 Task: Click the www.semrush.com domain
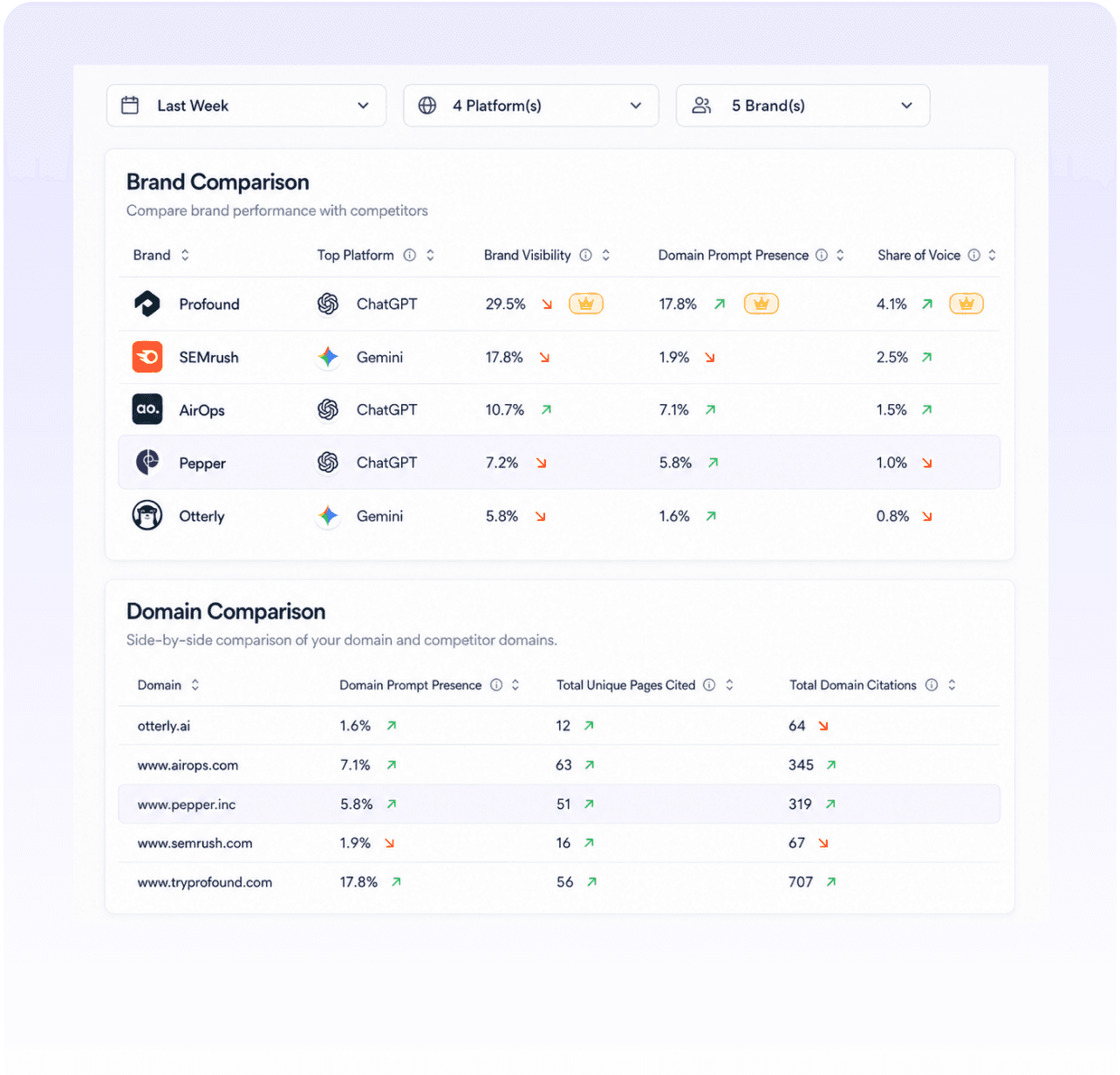click(195, 843)
